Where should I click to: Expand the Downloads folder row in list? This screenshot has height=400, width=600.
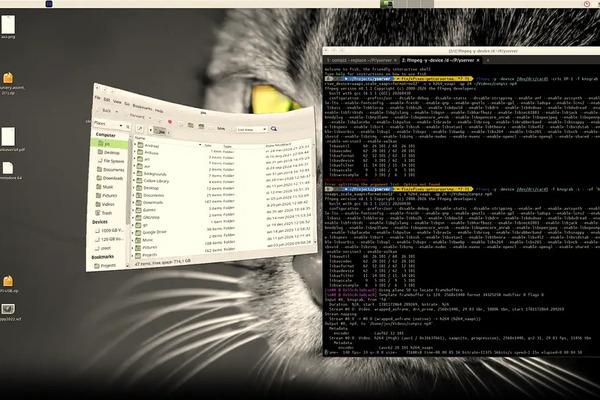(134, 202)
